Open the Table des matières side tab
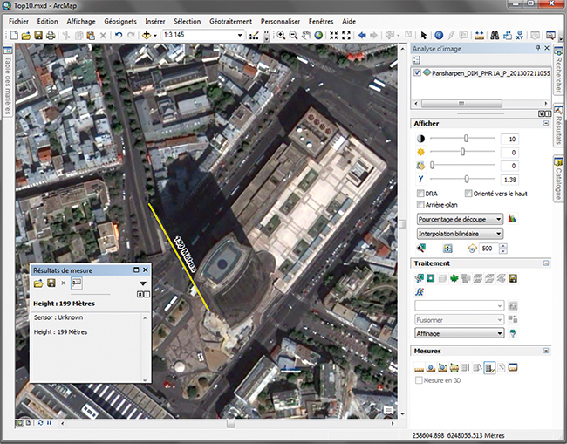Image resolution: width=567 pixels, height=444 pixels. 7,81
